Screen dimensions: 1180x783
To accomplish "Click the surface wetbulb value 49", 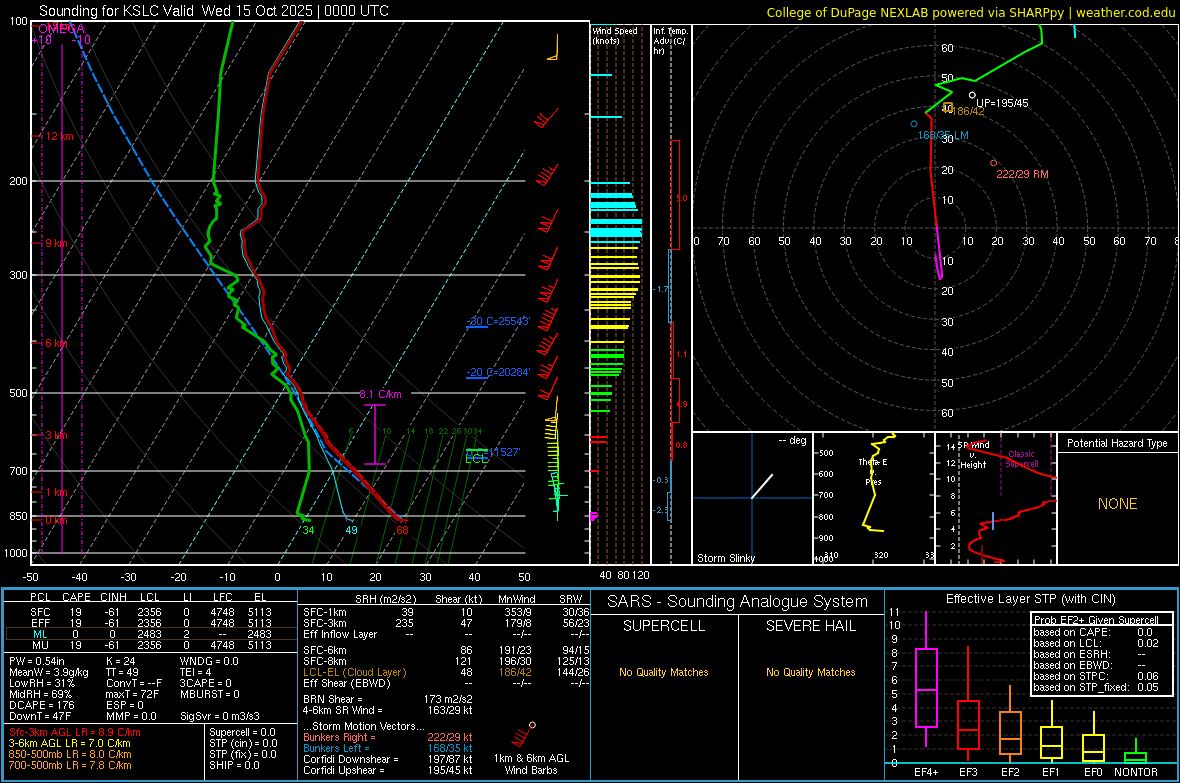I will 351,530.
